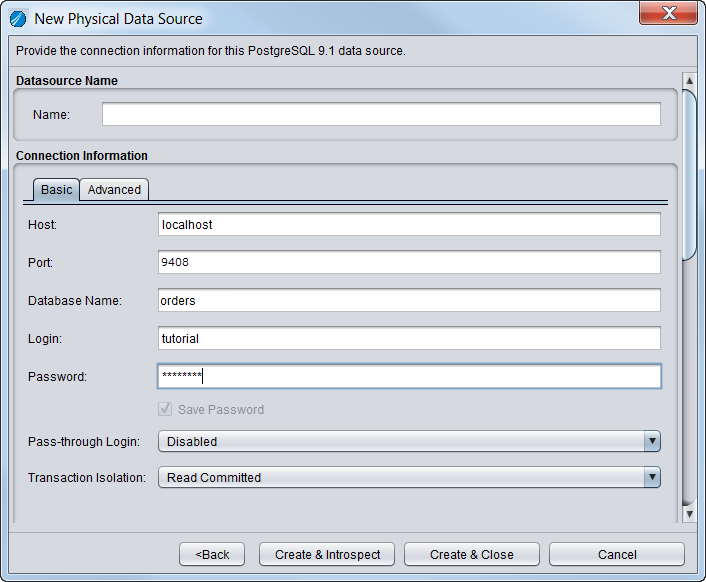Focus the Datasource Name field

[381, 114]
